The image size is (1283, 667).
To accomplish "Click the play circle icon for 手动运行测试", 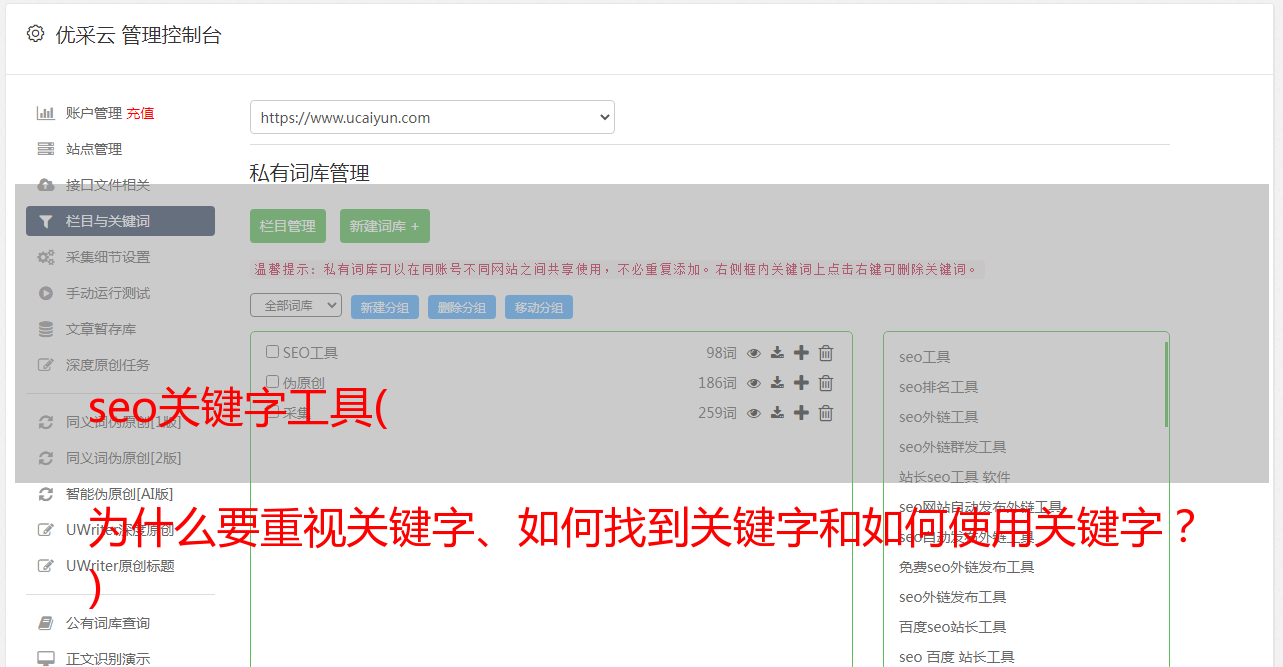I will pyautogui.click(x=45, y=293).
